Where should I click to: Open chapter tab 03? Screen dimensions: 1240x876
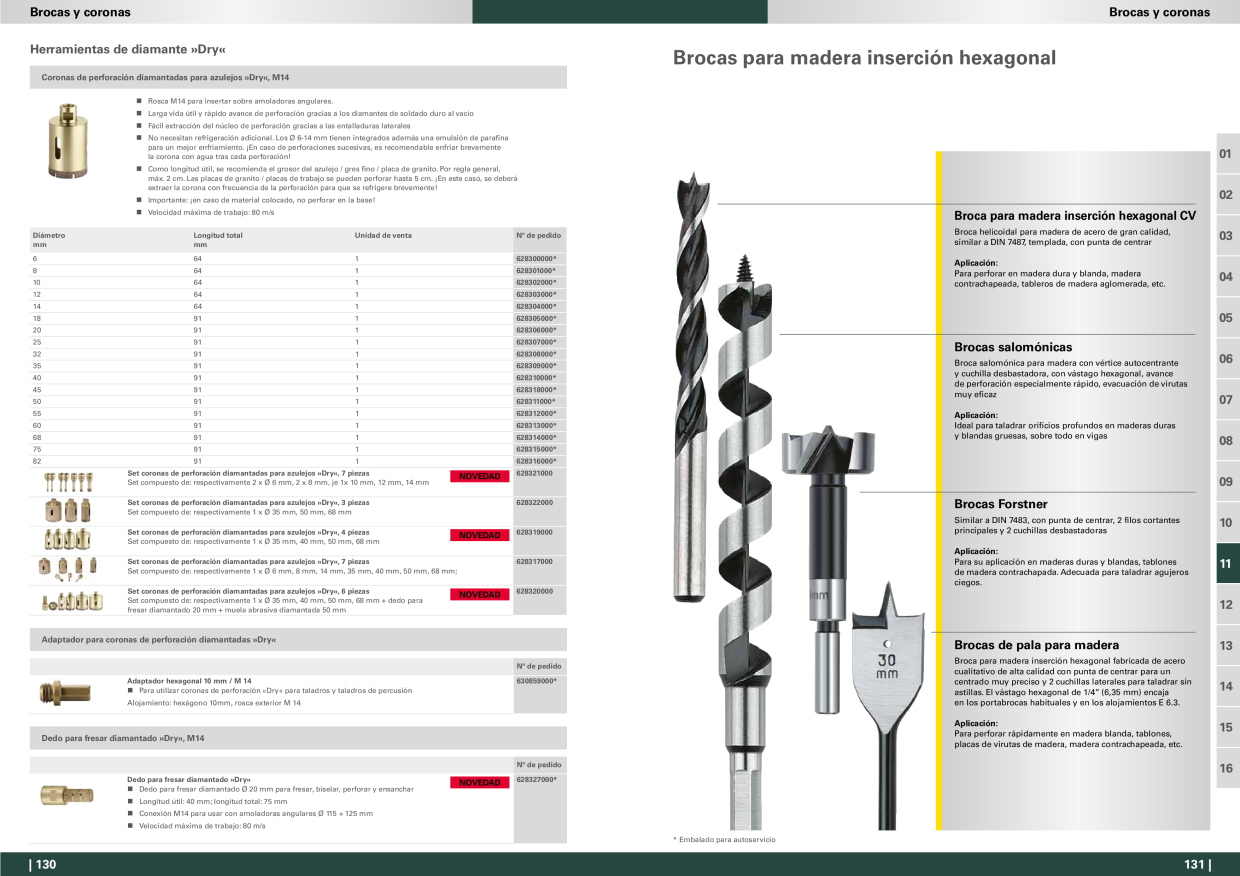pos(1227,236)
